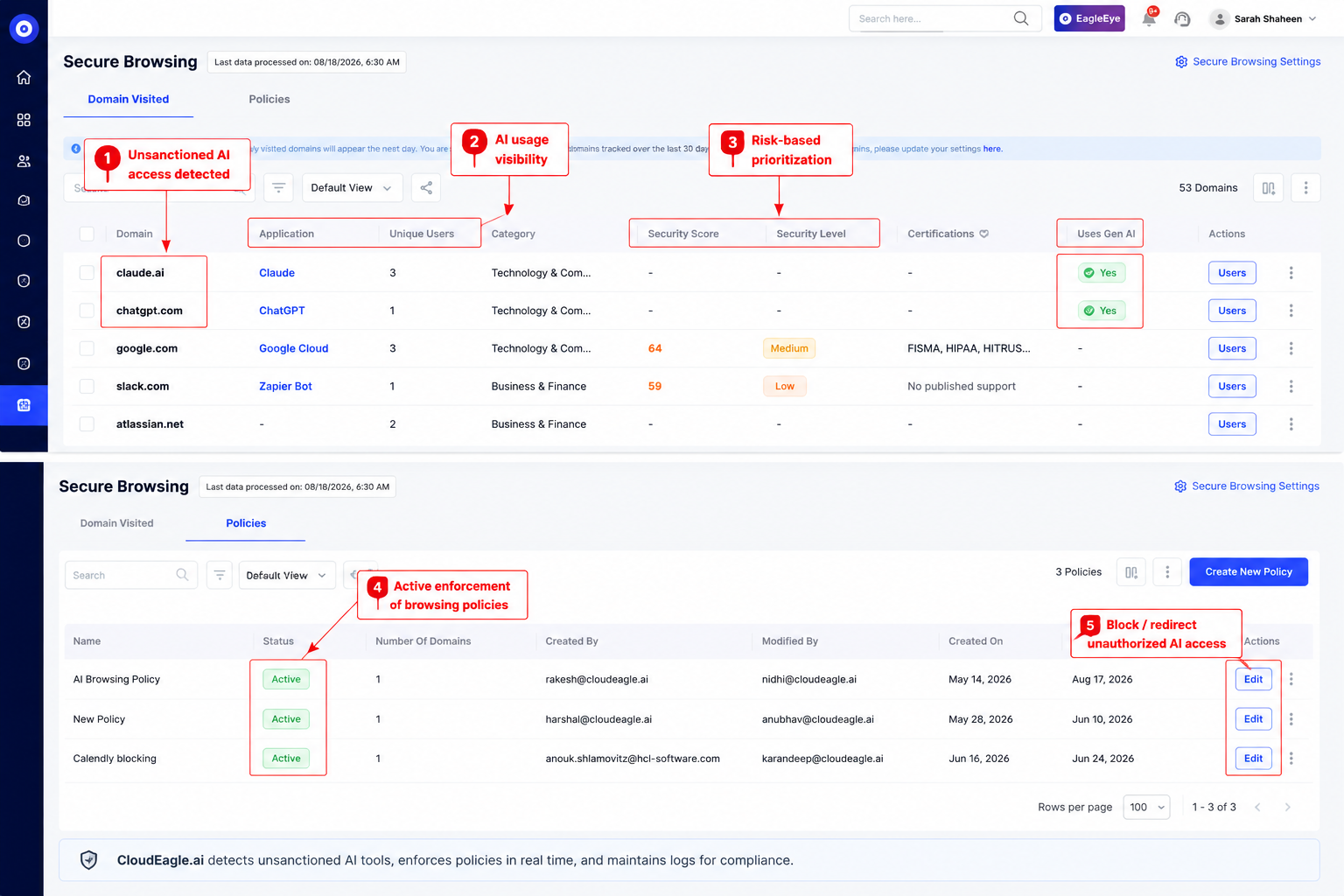Open row actions menu for claude.ai
This screenshot has width=1344, height=896.
(x=1291, y=273)
